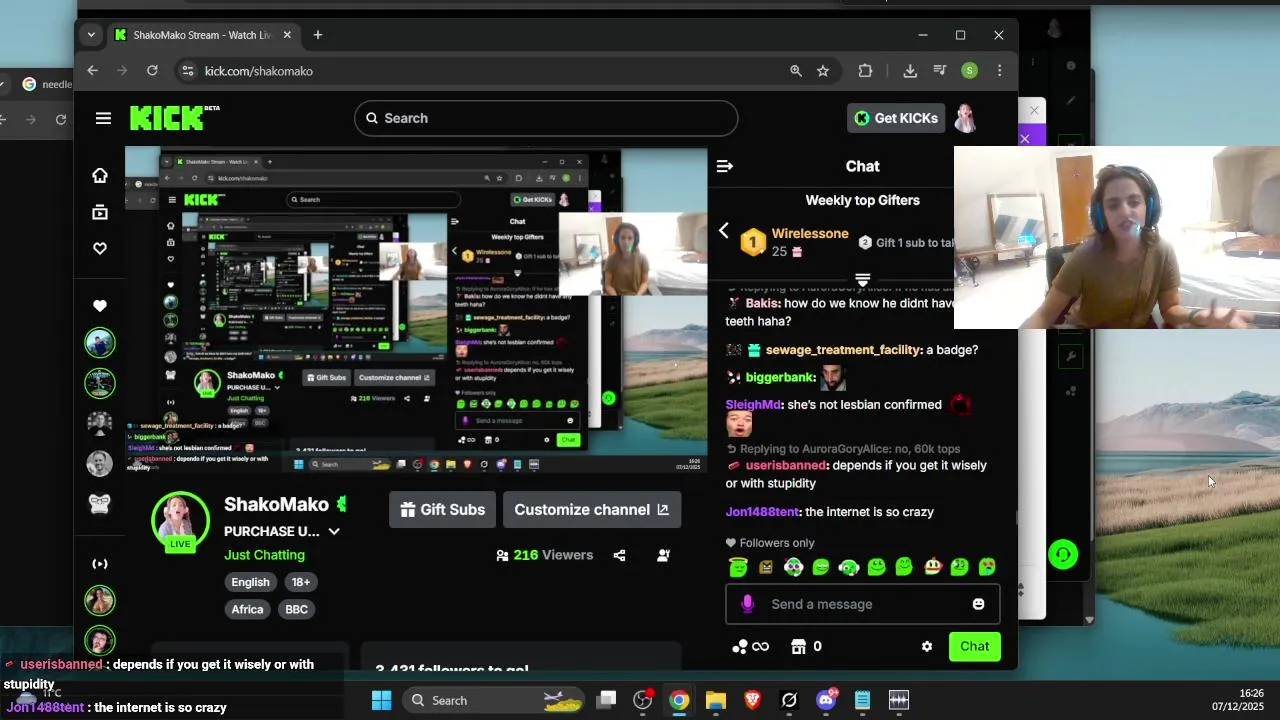This screenshot has width=1280, height=720.
Task: Select the English tag
Action: [250, 582]
